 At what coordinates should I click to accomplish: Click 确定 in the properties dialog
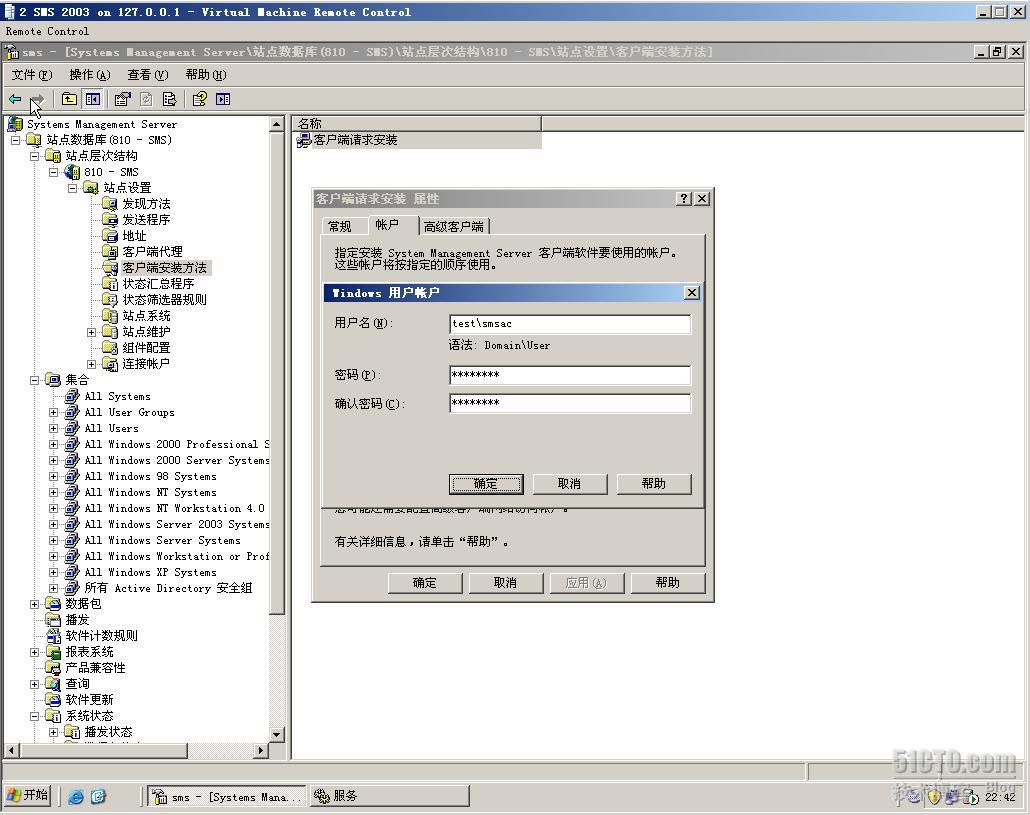tap(425, 583)
